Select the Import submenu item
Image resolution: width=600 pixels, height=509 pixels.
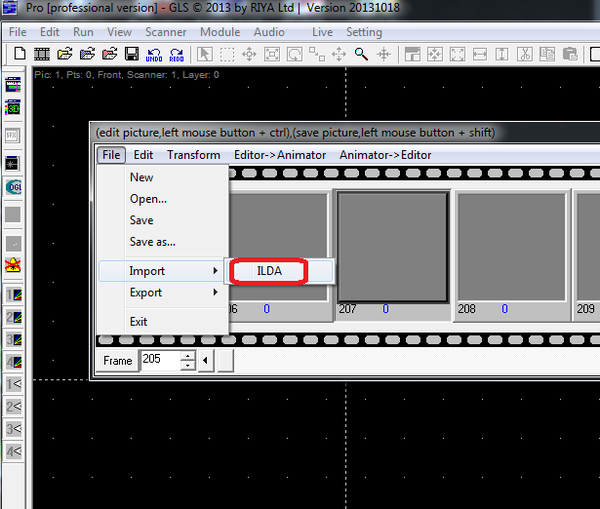(x=161, y=271)
